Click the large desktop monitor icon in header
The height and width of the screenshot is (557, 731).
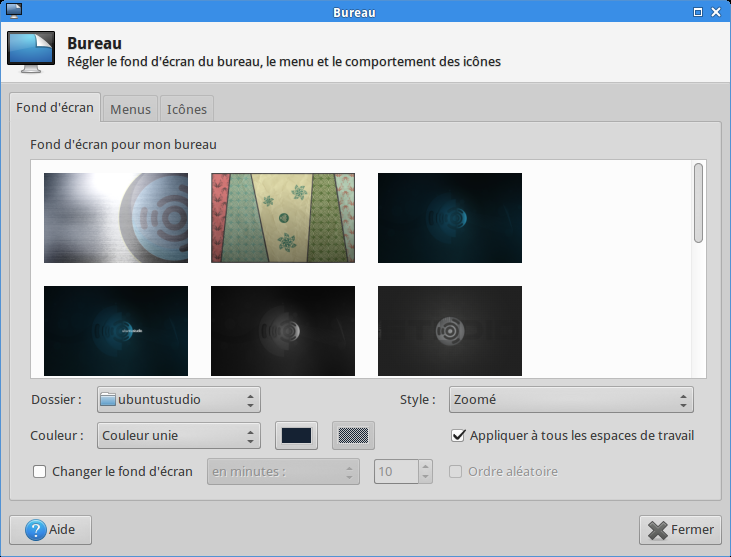[31, 52]
